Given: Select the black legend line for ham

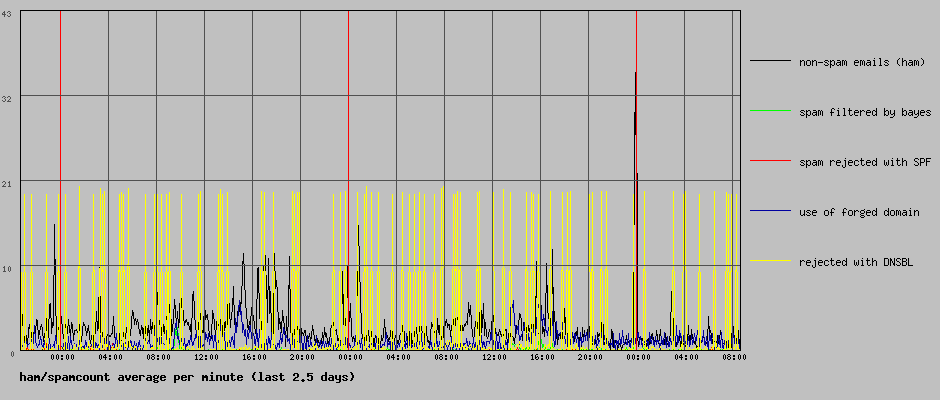Looking at the screenshot, I should [770, 61].
